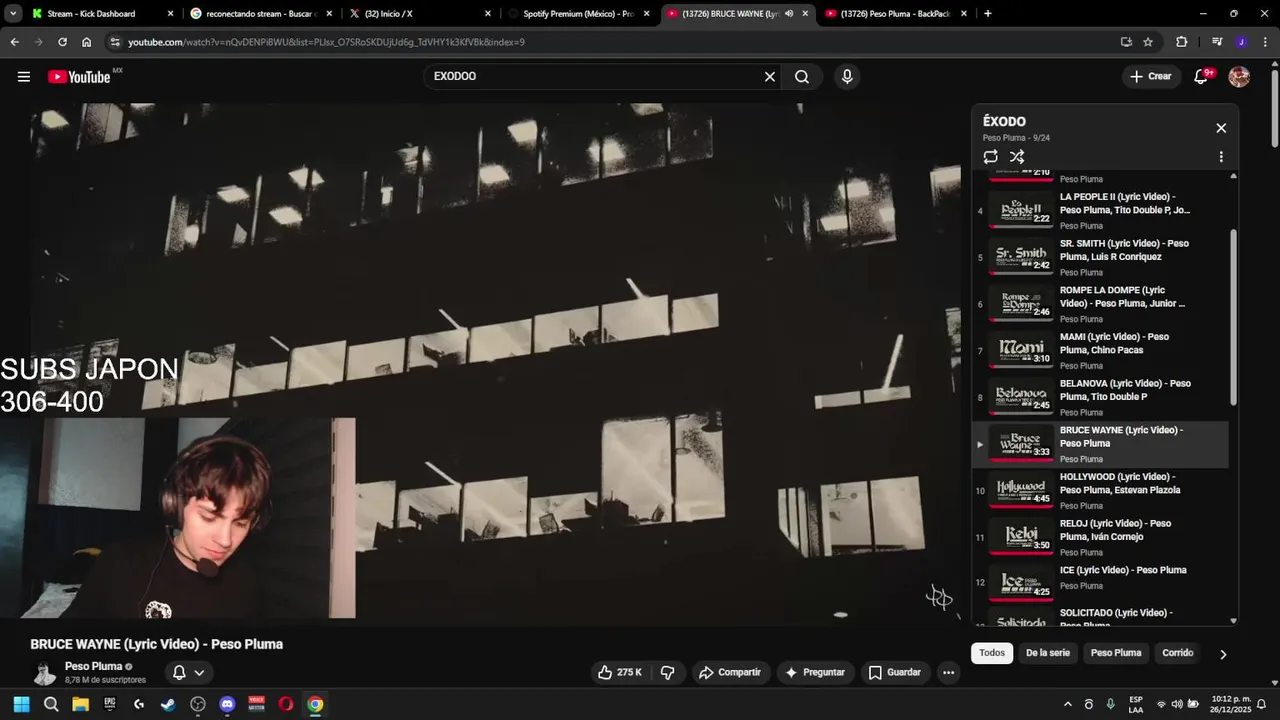
Task: Like the BRUCE WAYNE video
Action: [x=620, y=672]
